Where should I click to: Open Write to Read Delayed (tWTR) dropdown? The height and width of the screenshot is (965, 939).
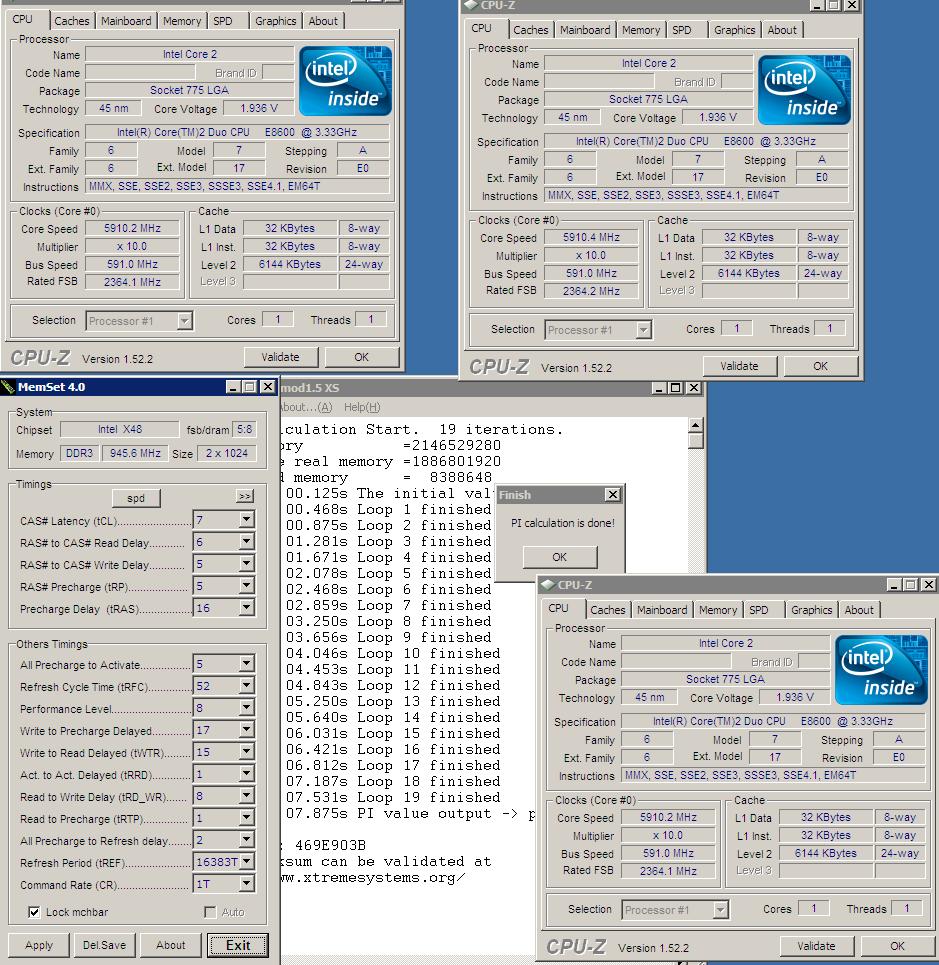tap(246, 752)
